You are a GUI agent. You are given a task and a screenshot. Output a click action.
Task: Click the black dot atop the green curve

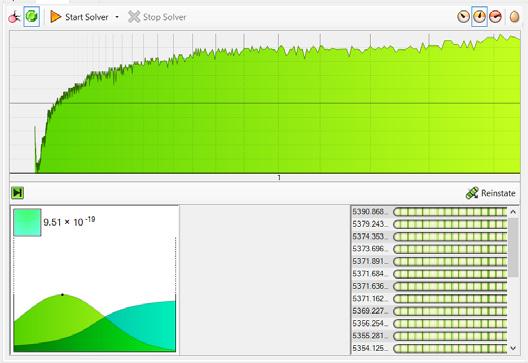tap(62, 295)
